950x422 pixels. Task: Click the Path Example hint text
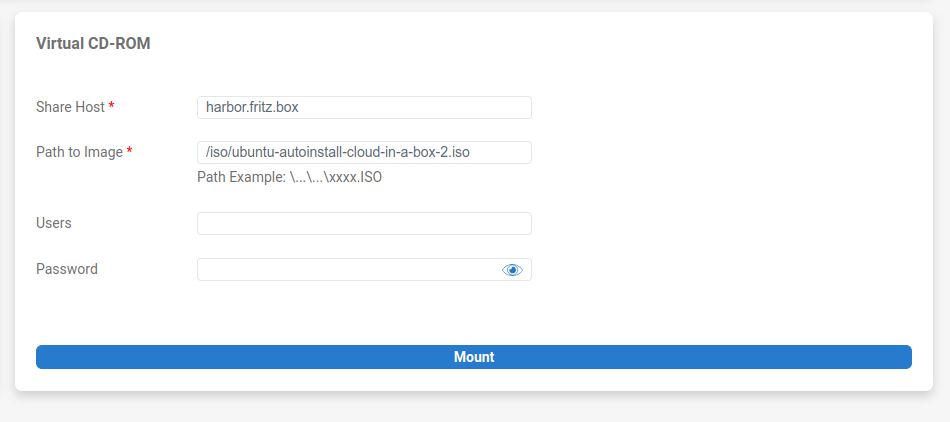click(x=290, y=177)
